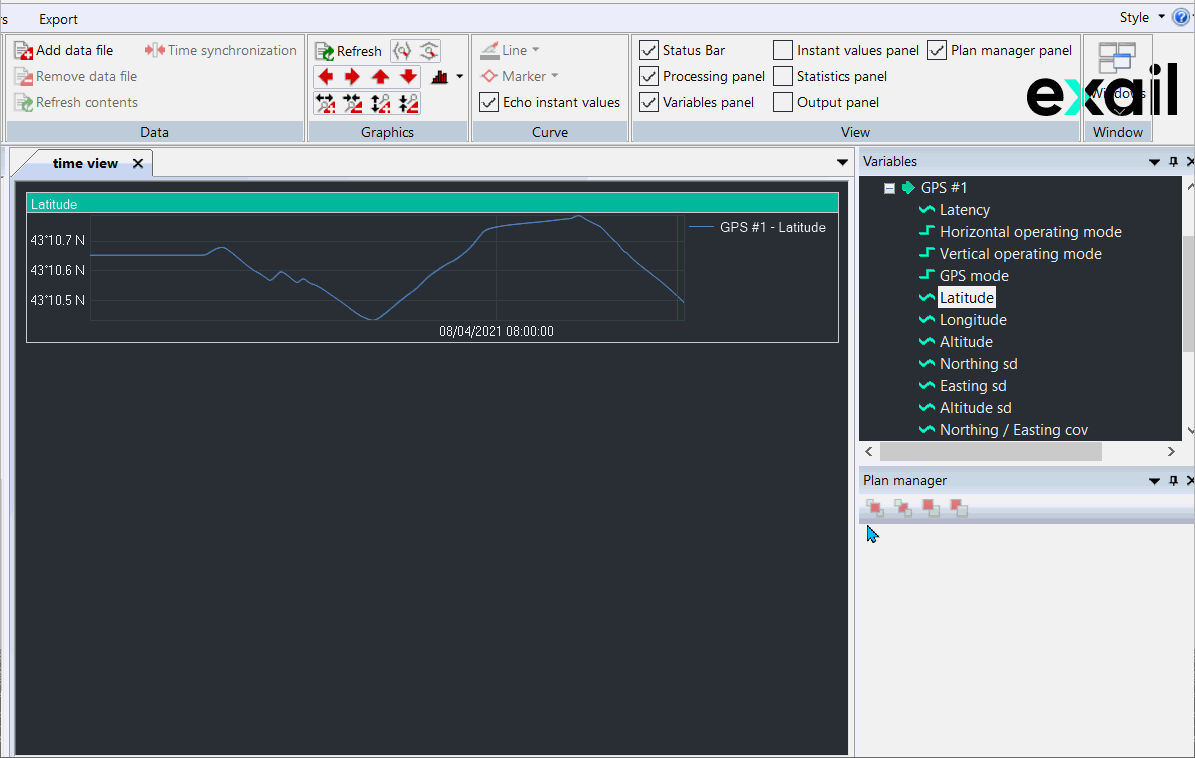Click the Refresh button in Graphics

pyautogui.click(x=348, y=51)
